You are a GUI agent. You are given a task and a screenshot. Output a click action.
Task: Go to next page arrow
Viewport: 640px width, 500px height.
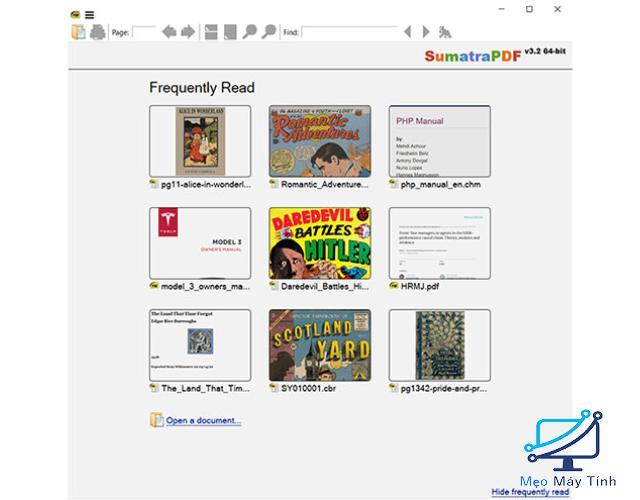point(188,31)
